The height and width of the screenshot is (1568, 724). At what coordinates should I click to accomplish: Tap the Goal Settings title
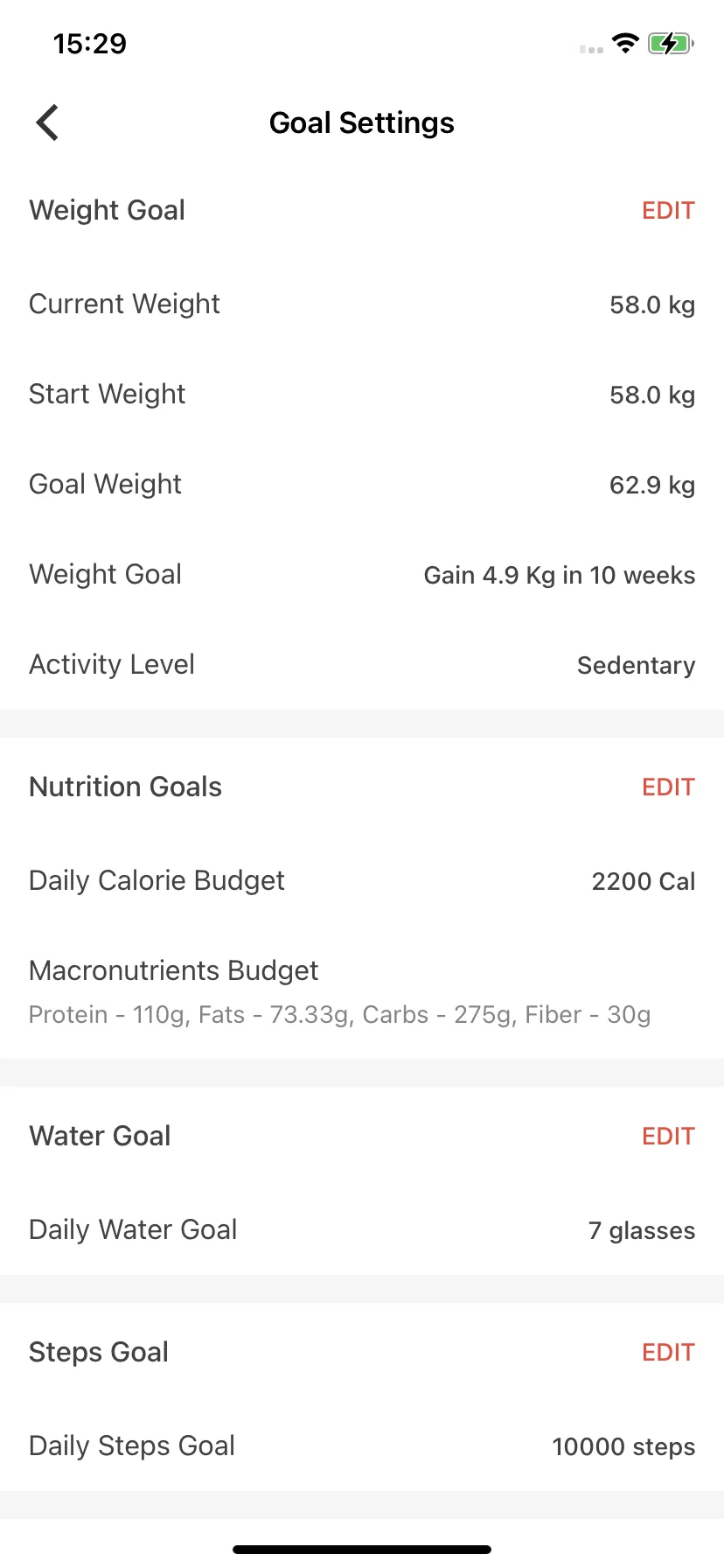[x=362, y=123]
